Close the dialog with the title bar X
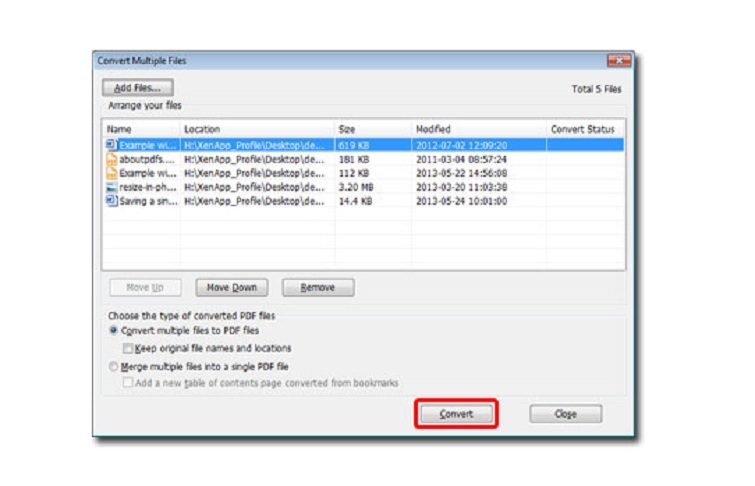This screenshot has height=486, width=755. click(x=618, y=61)
